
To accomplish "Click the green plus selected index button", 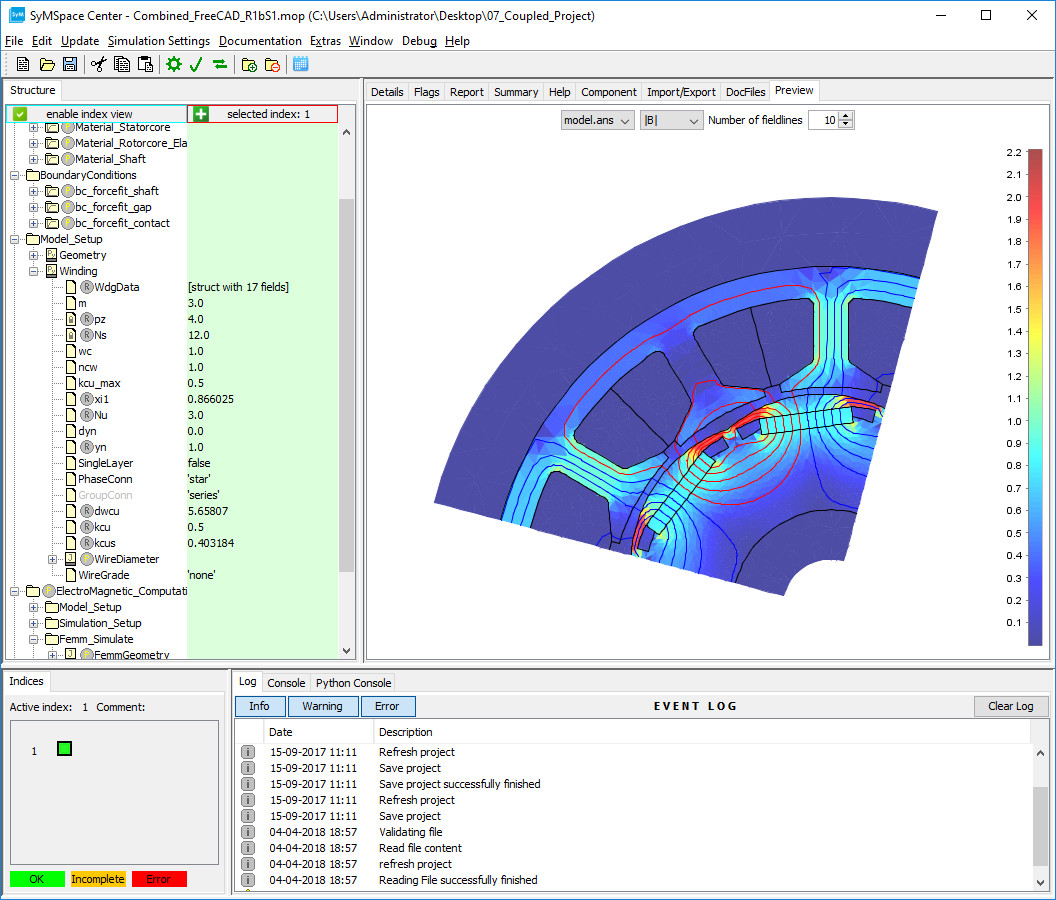I will [201, 114].
